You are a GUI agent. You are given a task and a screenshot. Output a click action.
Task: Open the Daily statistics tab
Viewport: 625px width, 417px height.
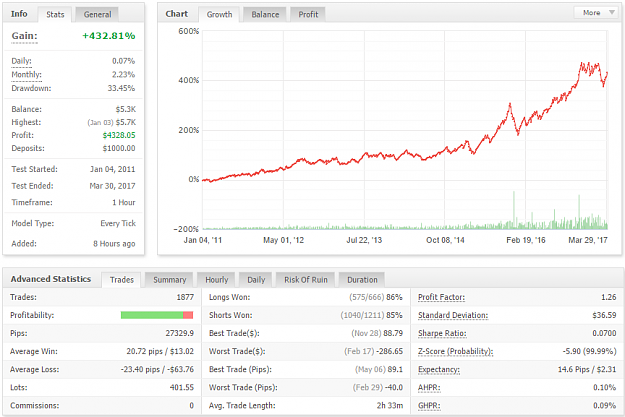(256, 280)
